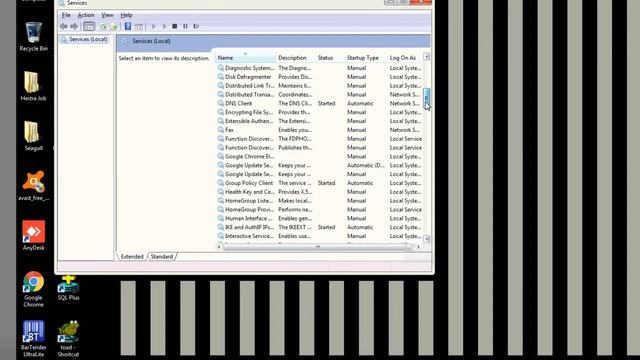This screenshot has width=640, height=360.
Task: Select the Distributed Link Tr... service
Action: point(320,86)
